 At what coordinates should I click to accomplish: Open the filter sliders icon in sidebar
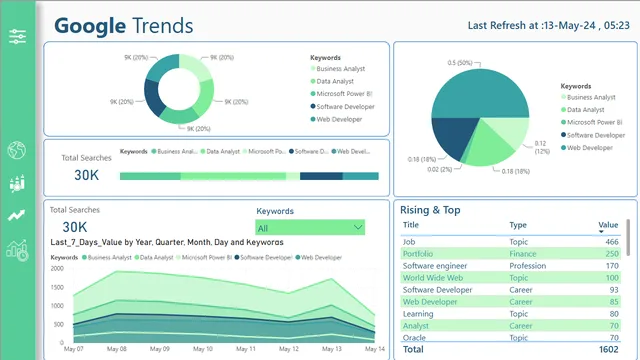17,37
